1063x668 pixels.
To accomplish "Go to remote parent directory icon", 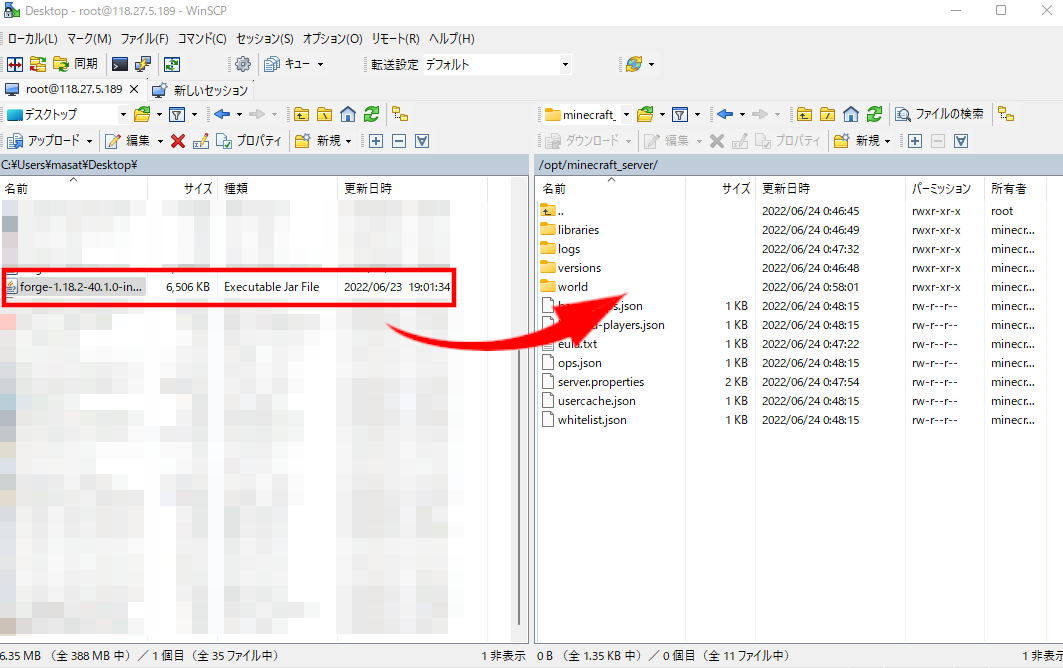I will 805,115.
